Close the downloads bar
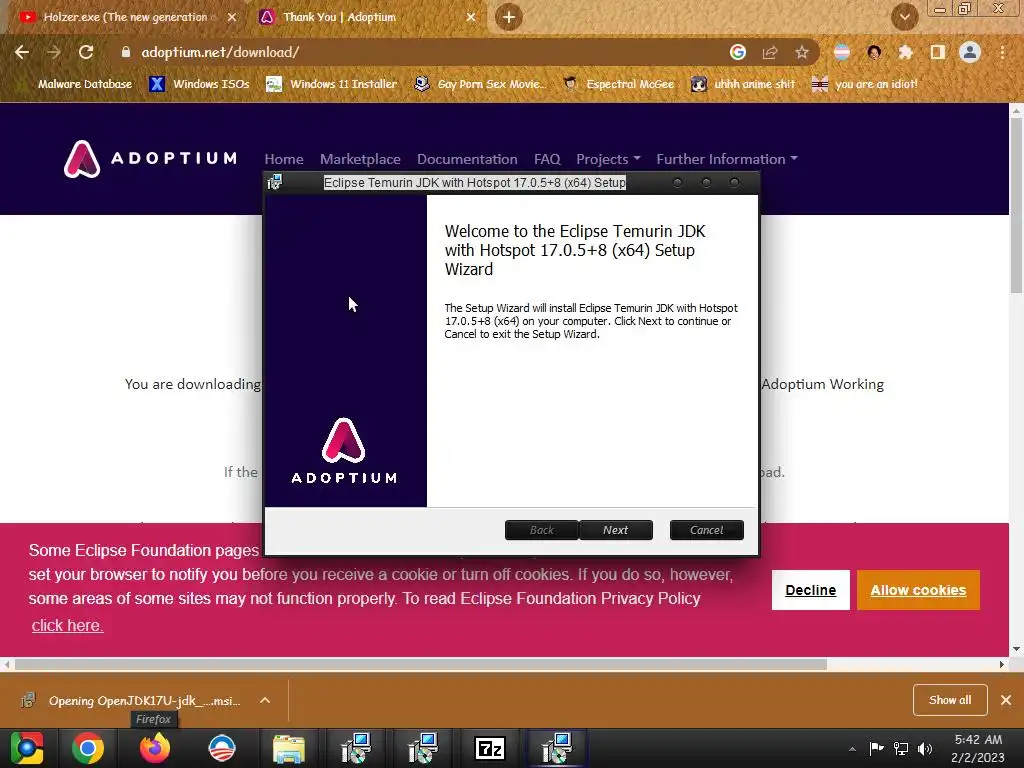Viewport: 1024px width, 768px height. [x=1006, y=700]
